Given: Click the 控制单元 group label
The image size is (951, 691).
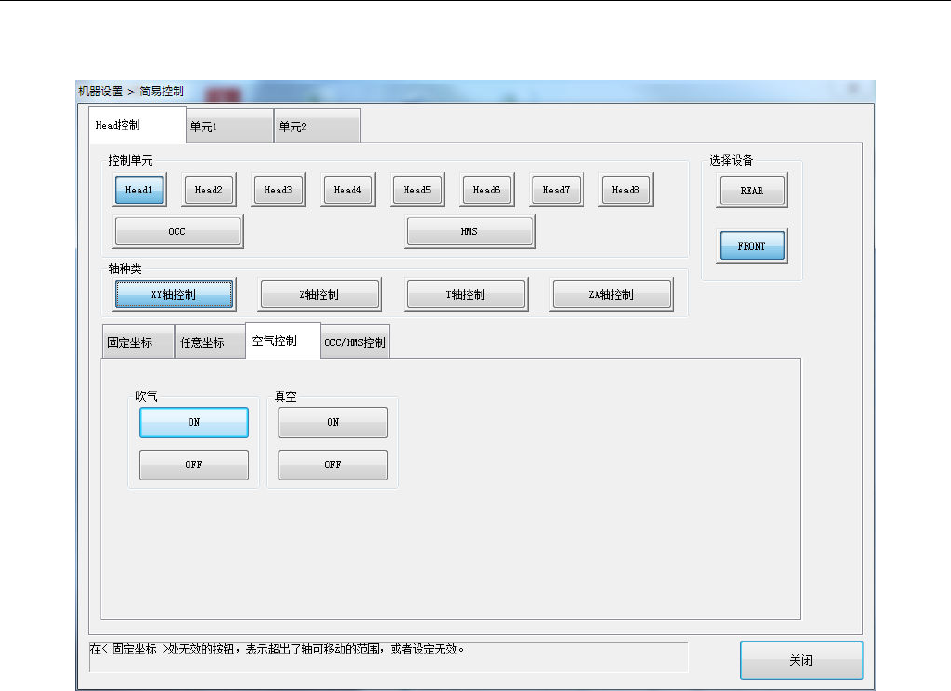Looking at the screenshot, I should 130,161.
